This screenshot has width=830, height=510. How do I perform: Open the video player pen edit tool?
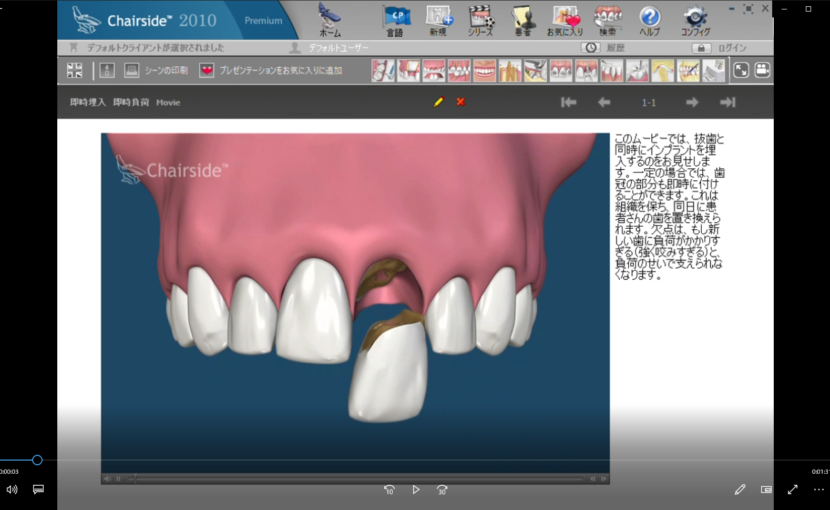pyautogui.click(x=740, y=490)
